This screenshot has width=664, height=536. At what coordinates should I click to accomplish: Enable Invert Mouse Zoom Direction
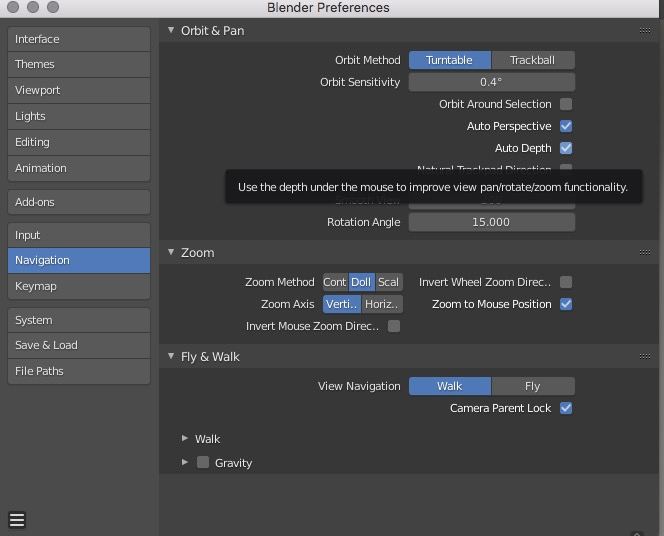(394, 326)
